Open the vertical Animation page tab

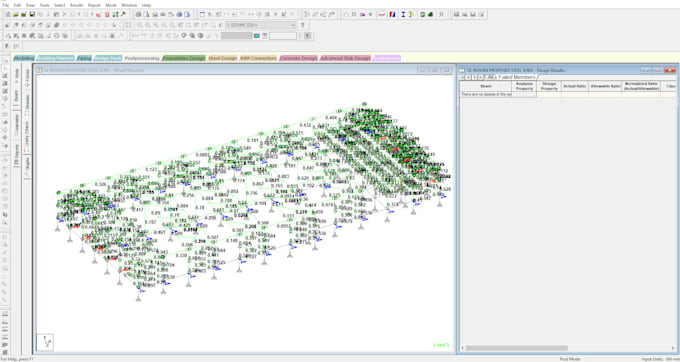pos(16,124)
